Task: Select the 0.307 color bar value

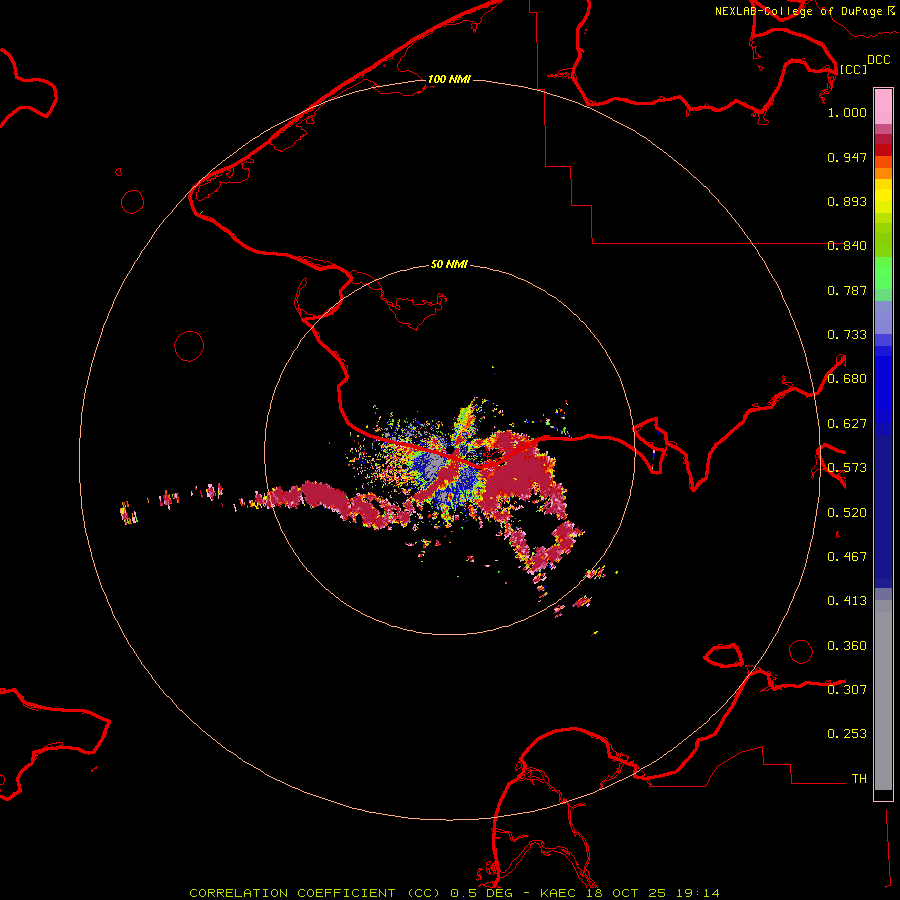Action: [847, 690]
